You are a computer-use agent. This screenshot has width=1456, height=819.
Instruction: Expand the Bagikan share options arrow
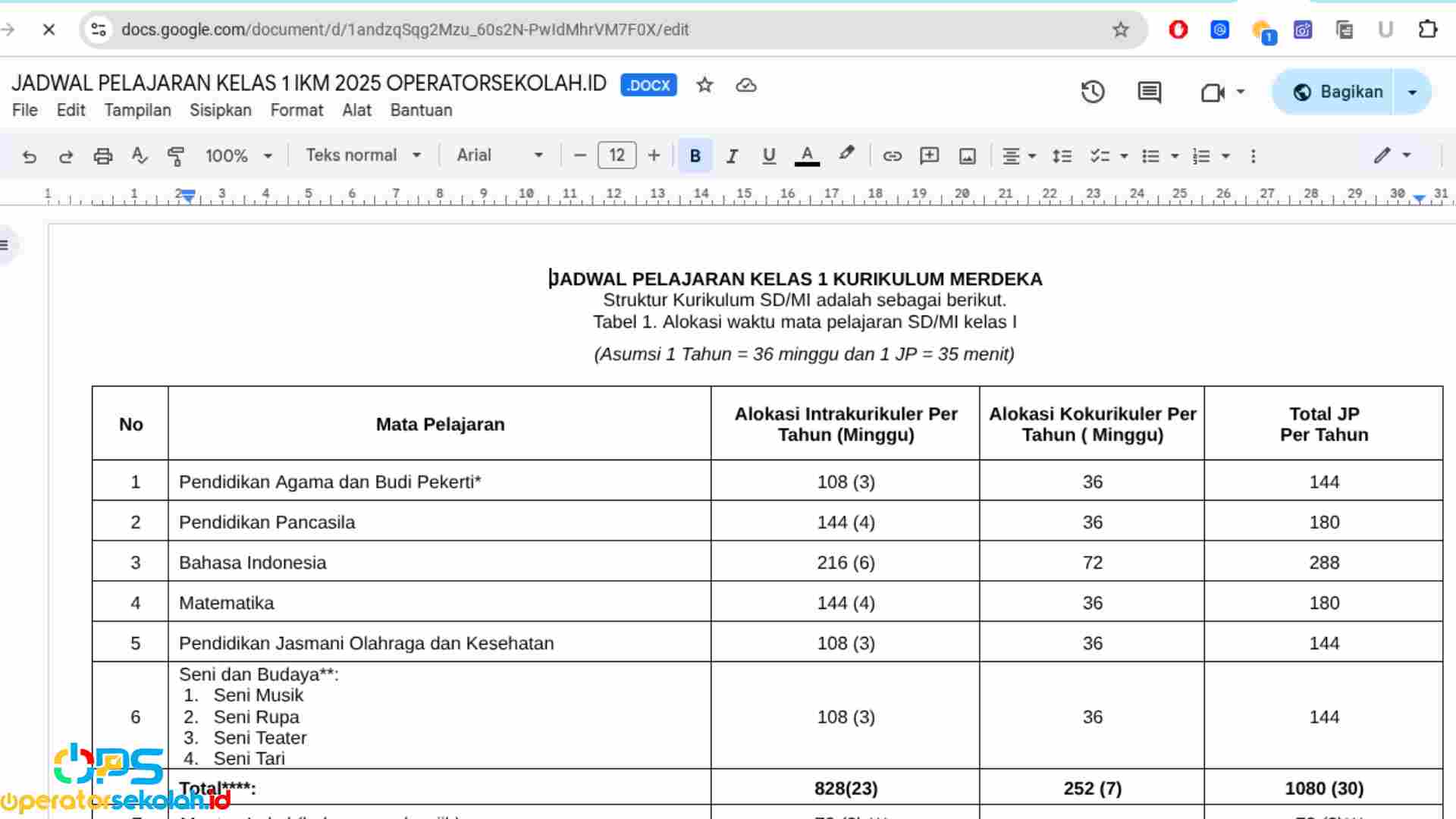(1412, 93)
